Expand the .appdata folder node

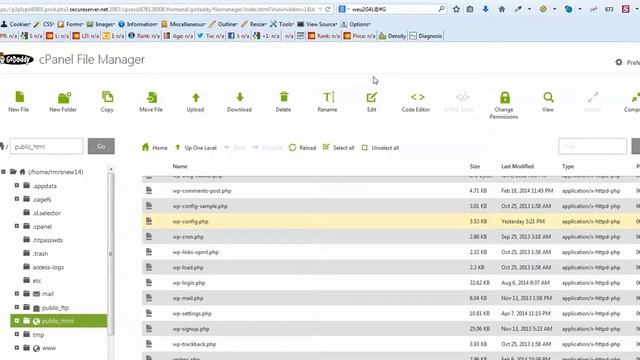coord(17,185)
